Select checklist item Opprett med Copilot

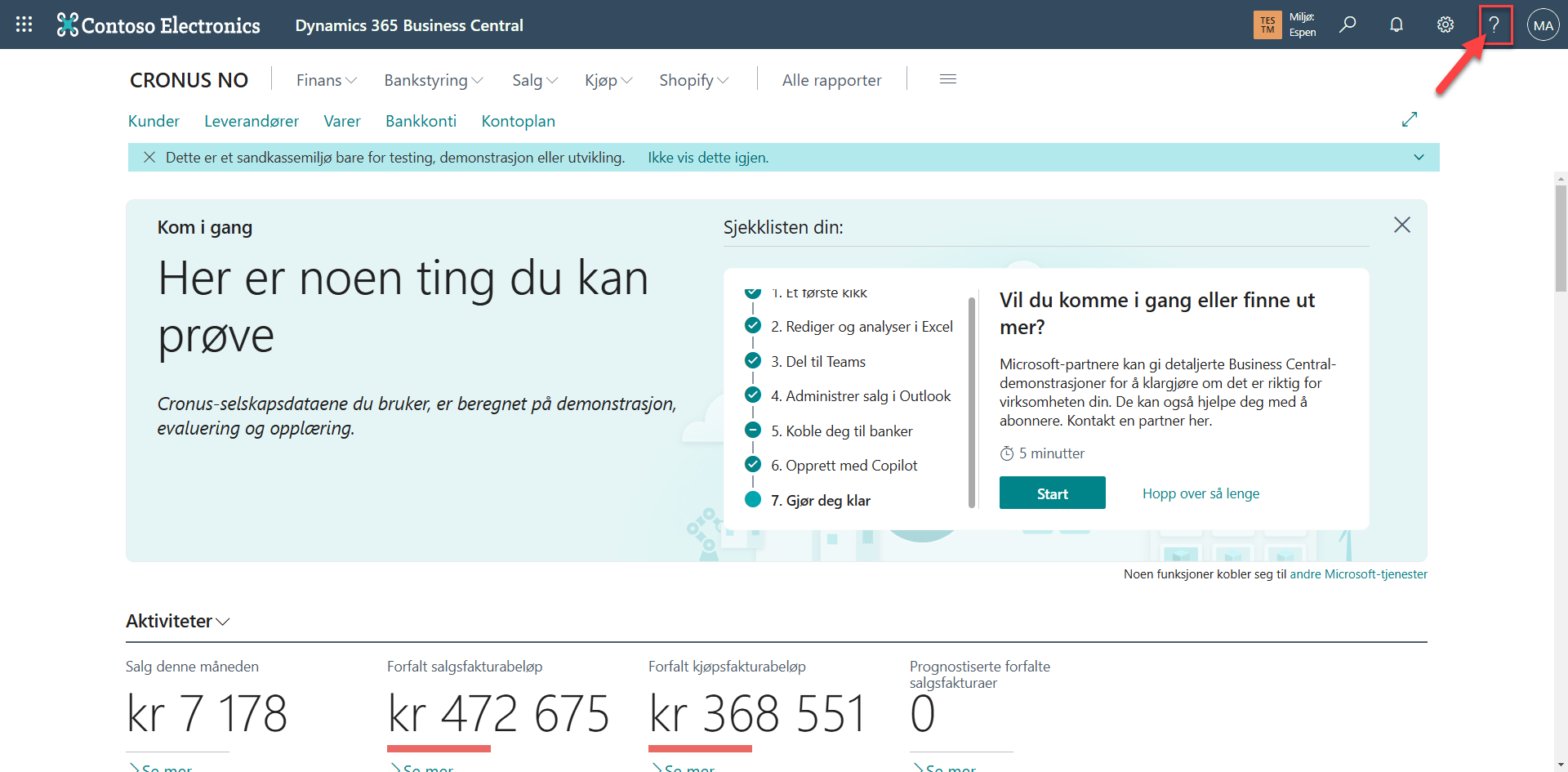pyautogui.click(x=844, y=465)
